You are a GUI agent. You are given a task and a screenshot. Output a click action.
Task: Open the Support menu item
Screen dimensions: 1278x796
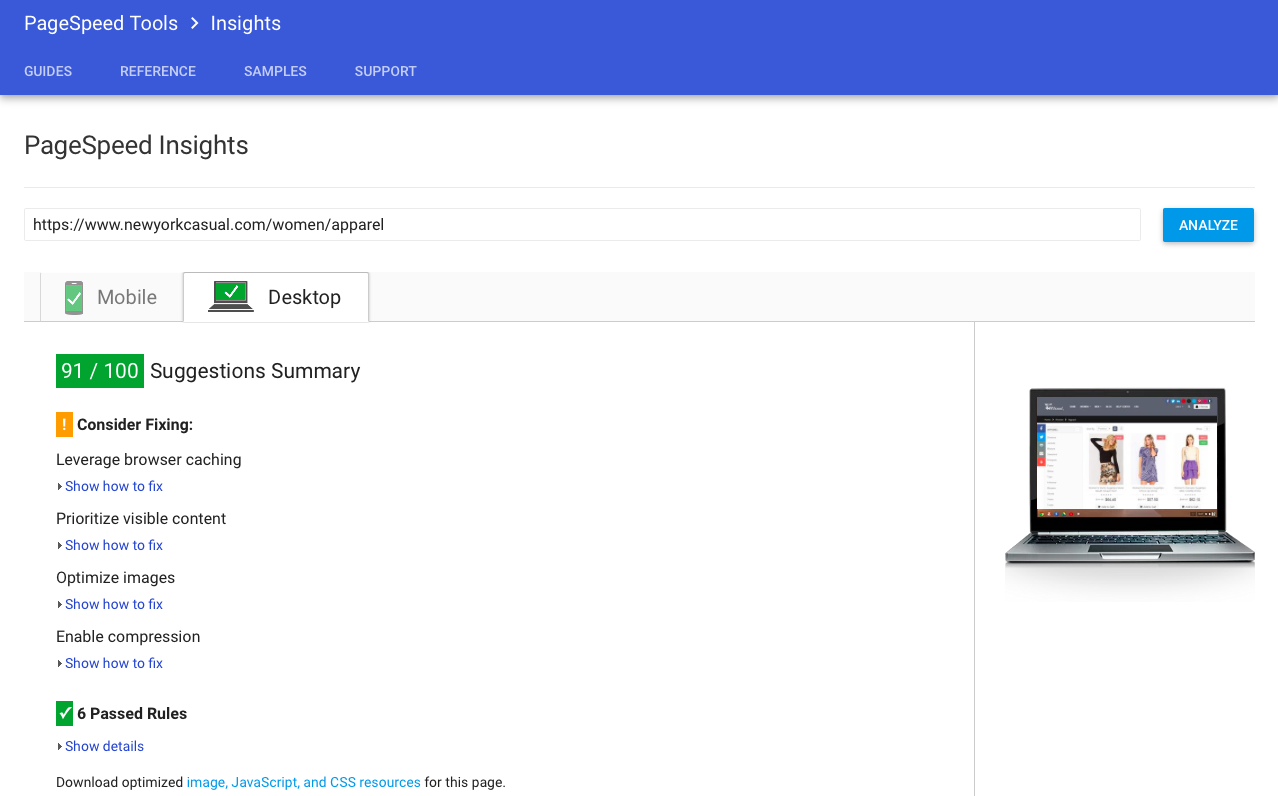pos(385,71)
